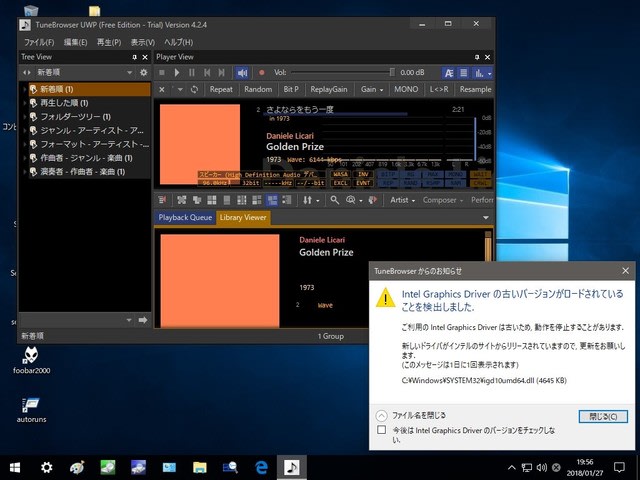Click the large grid view icon
The width and height of the screenshot is (640, 480).
point(212,200)
